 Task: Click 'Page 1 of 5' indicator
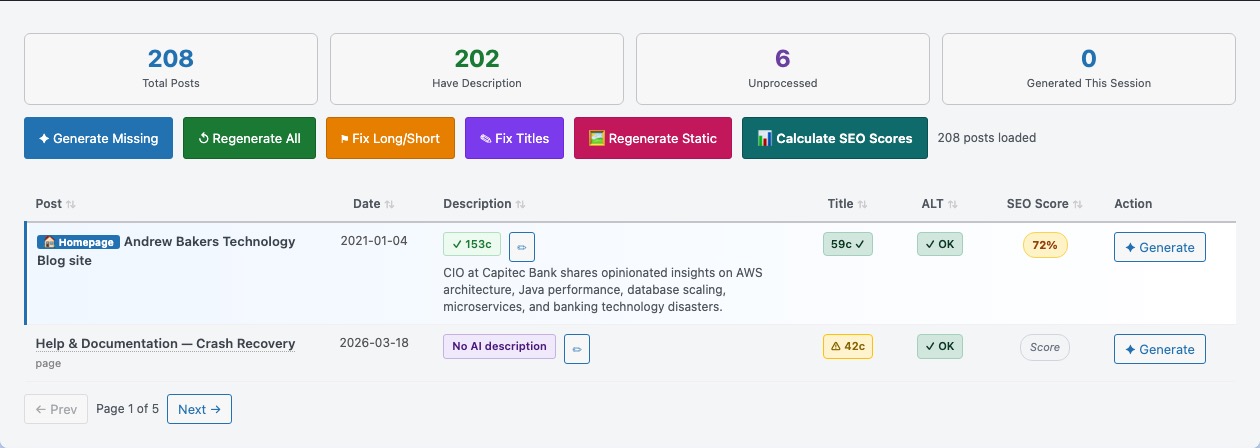pyautogui.click(x=127, y=409)
